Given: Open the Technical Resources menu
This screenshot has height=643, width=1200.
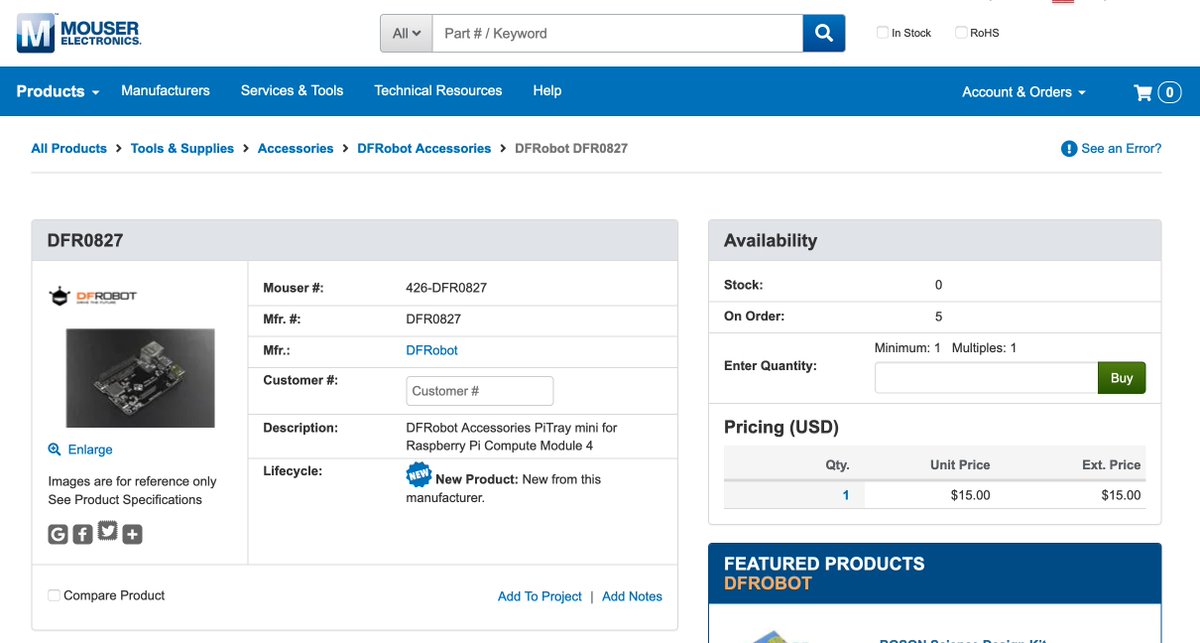Looking at the screenshot, I should (438, 90).
